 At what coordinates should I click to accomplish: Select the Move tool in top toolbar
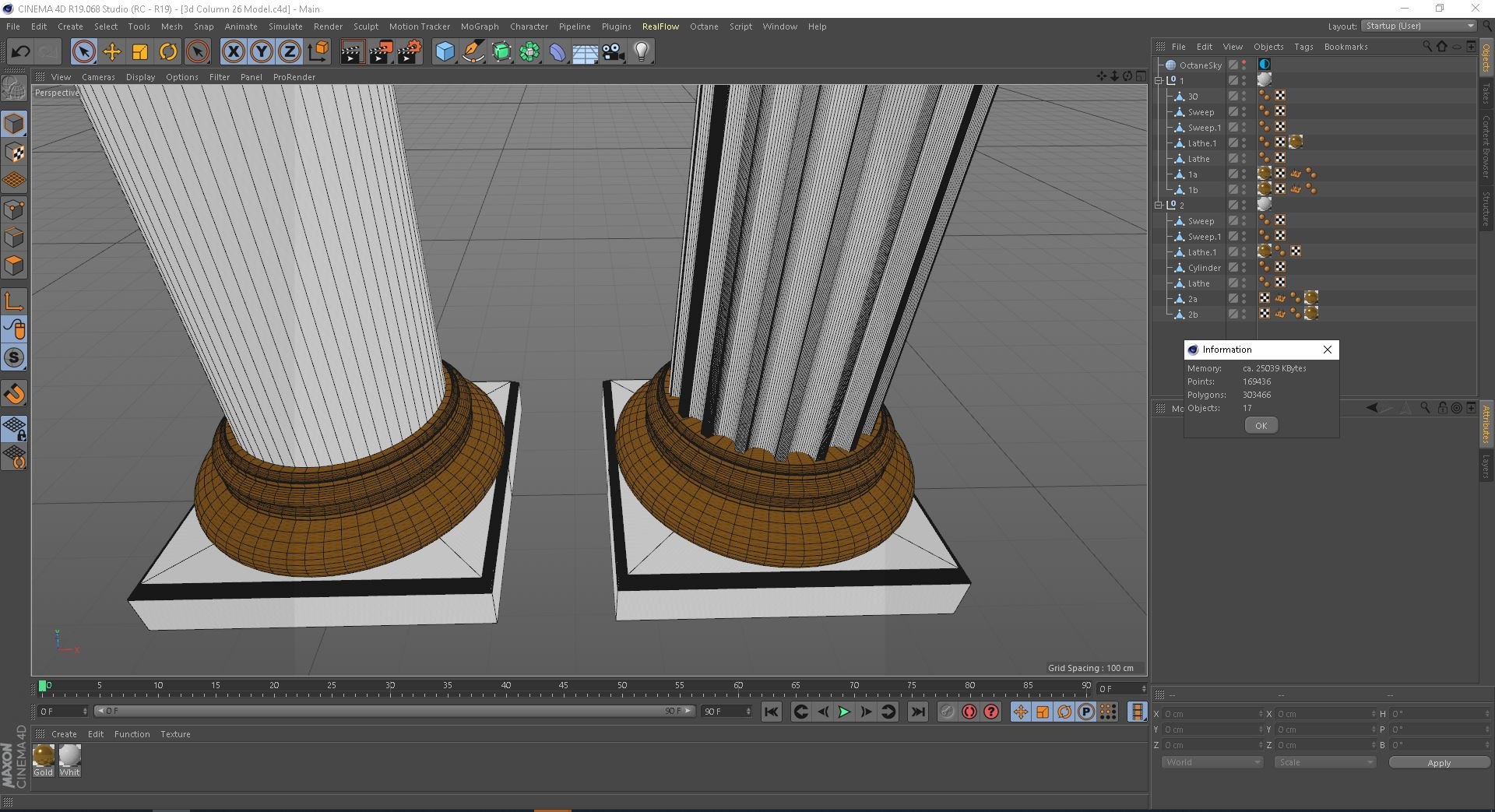(112, 52)
